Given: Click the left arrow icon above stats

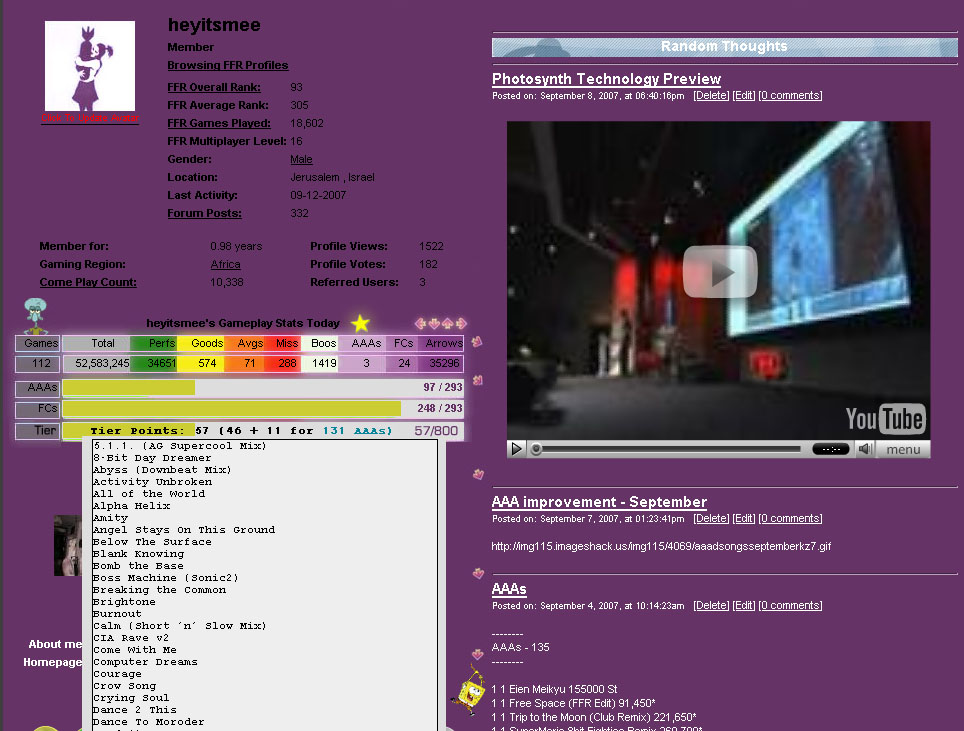Looking at the screenshot, I should [421, 323].
